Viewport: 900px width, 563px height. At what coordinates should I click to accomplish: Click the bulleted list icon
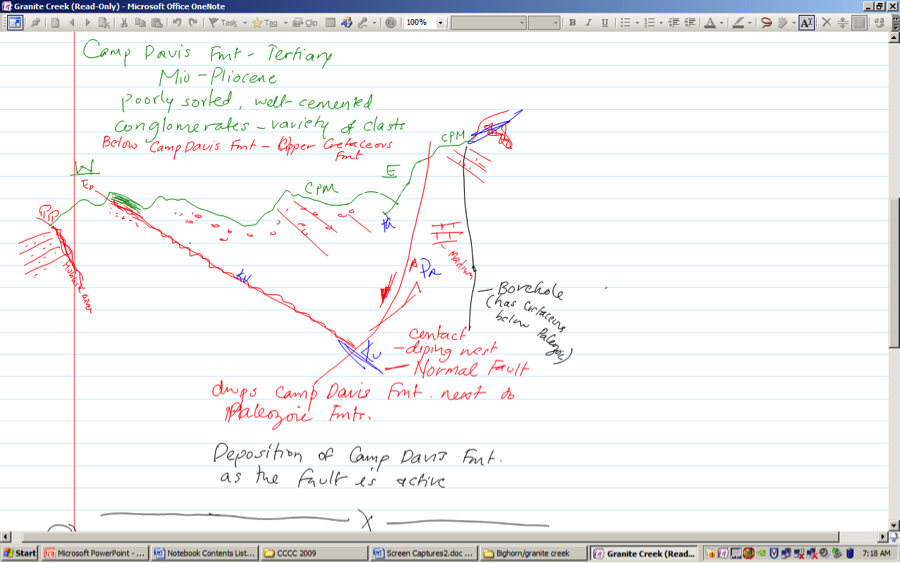[625, 22]
